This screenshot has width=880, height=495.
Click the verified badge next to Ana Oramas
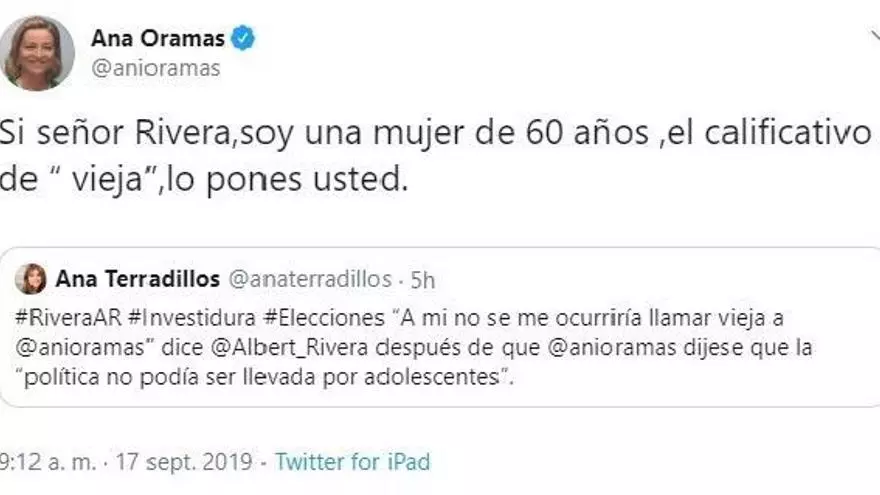(244, 39)
